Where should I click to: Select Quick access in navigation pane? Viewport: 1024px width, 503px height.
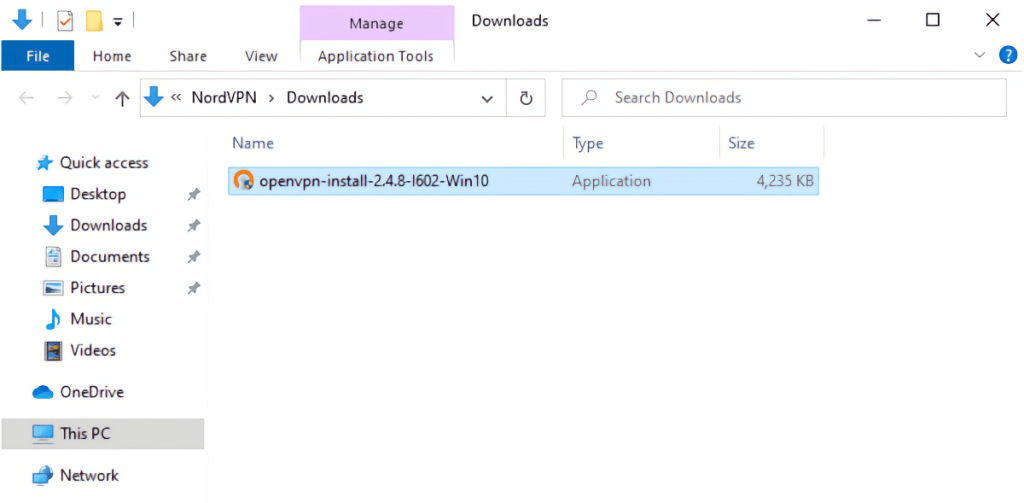(x=104, y=163)
